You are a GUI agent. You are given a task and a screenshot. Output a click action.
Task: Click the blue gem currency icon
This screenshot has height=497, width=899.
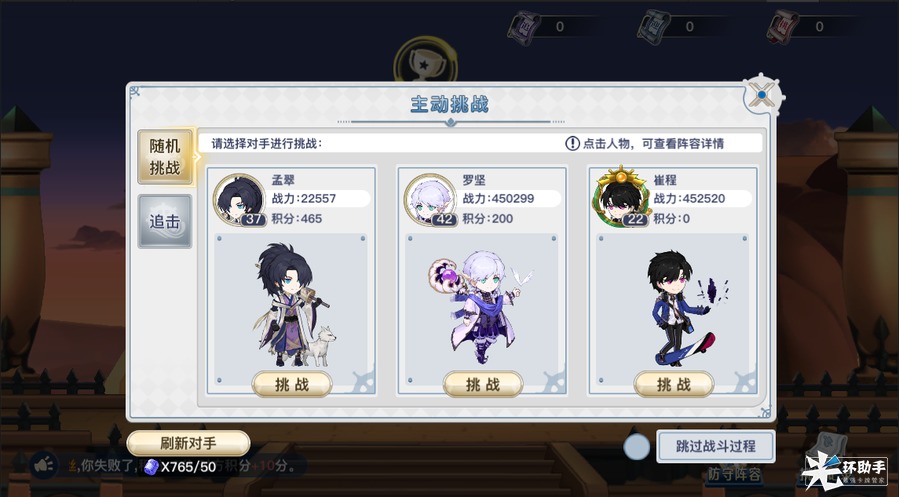click(151, 467)
